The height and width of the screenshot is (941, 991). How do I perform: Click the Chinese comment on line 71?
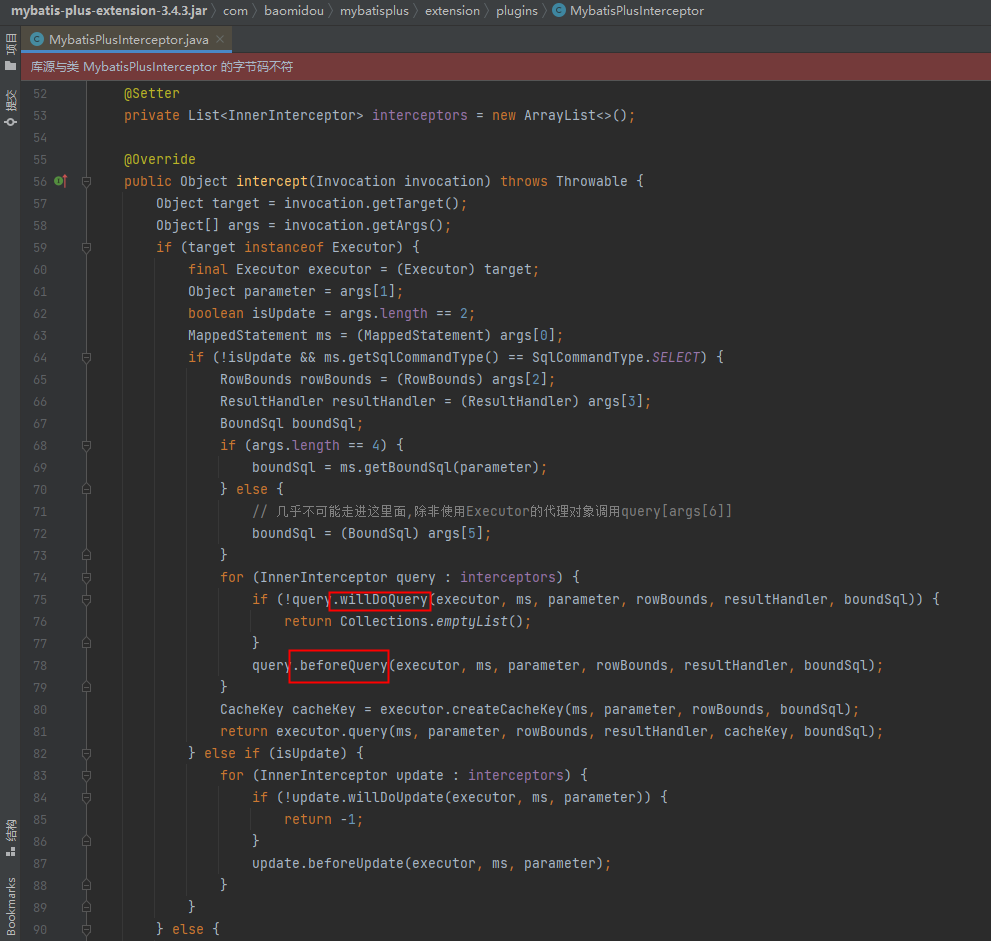[492, 511]
